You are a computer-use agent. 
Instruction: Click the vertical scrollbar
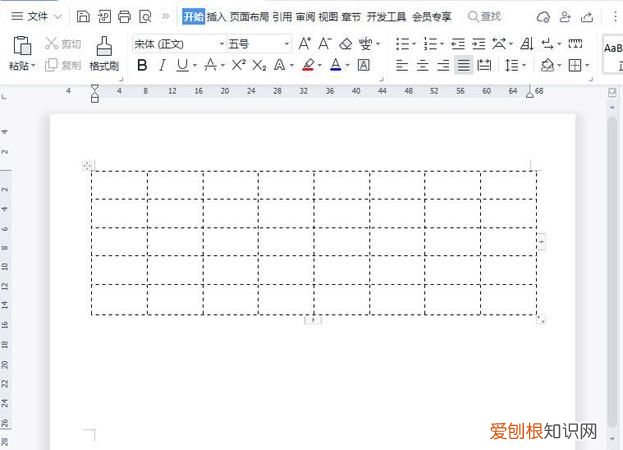(612, 272)
